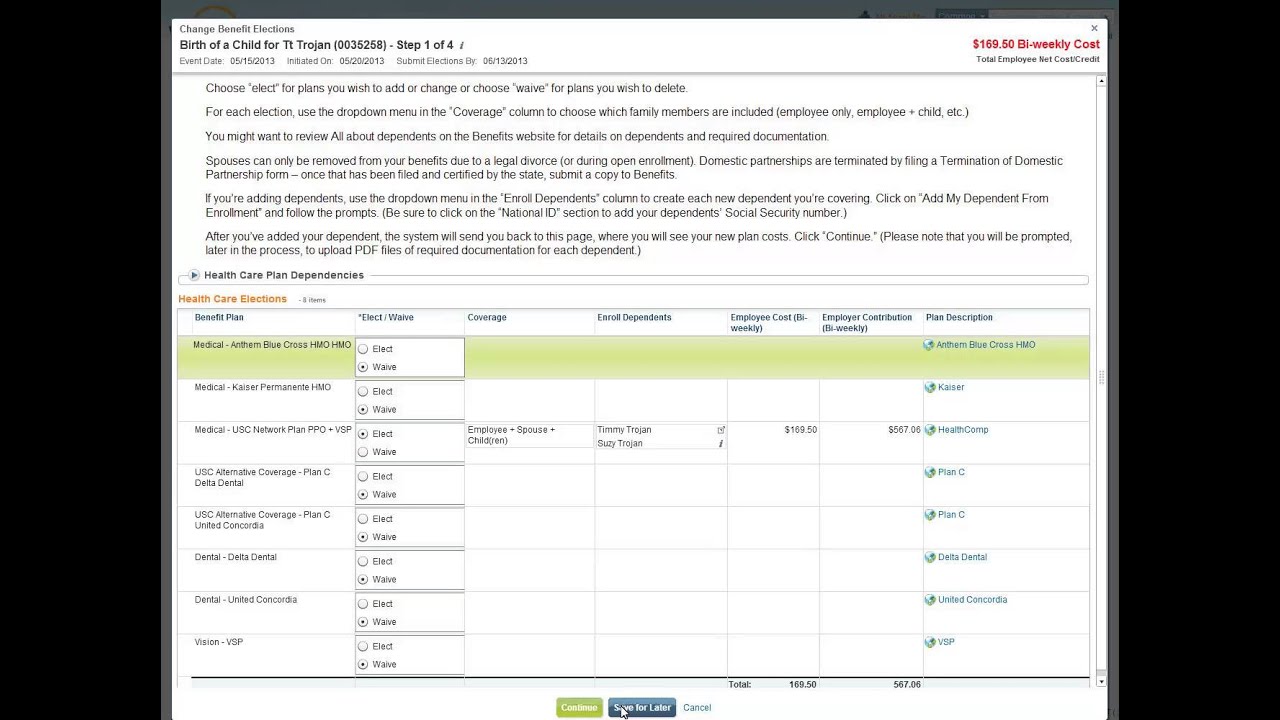Select Elect for Dental - Delta Dental
Screen dimensions: 1280x720
pyautogui.click(x=363, y=561)
